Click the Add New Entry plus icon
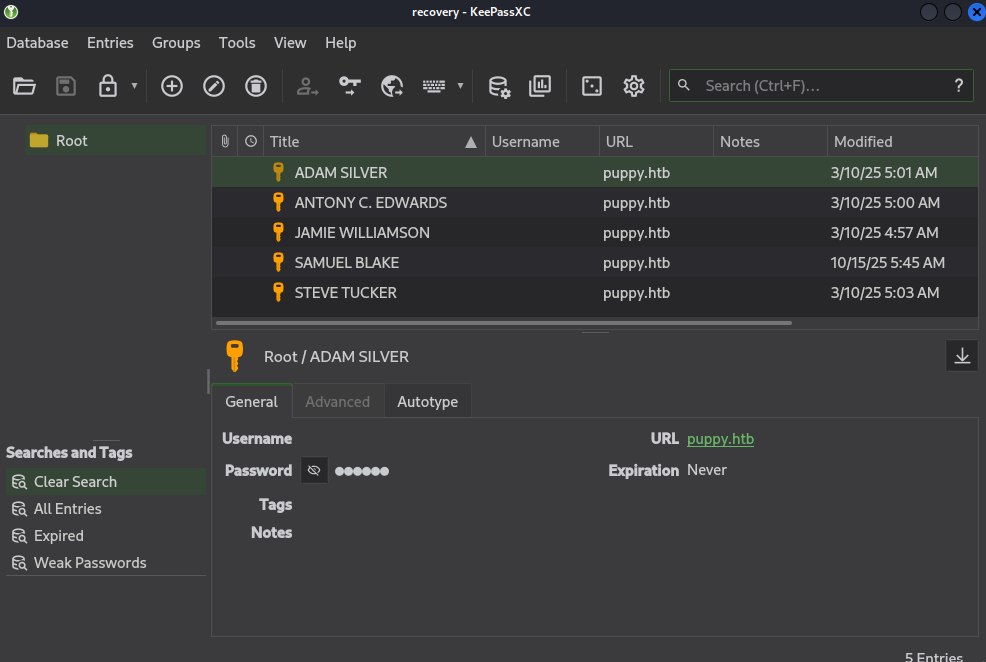986x662 pixels. (x=172, y=86)
